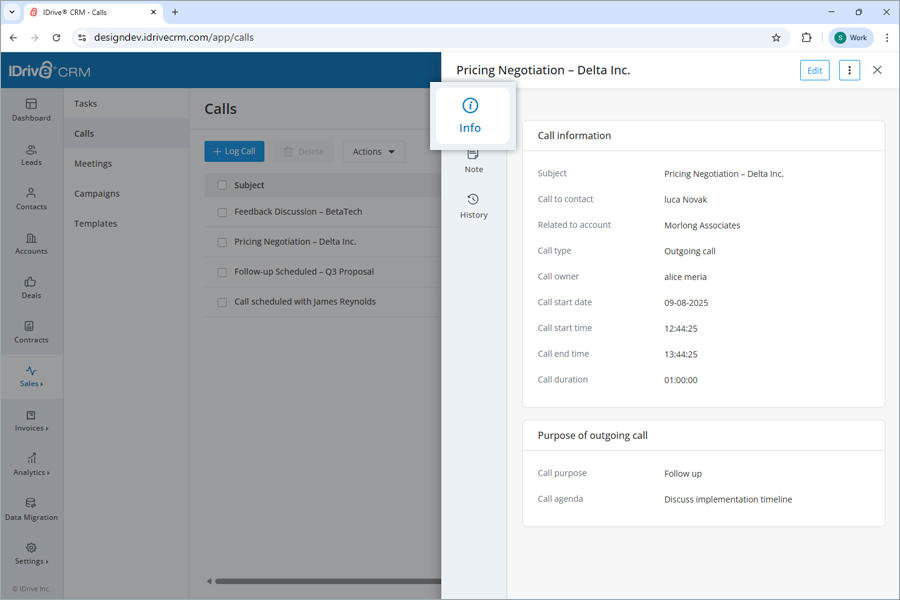Viewport: 900px width, 600px height.
Task: Go to the Tasks section
Action: click(85, 103)
